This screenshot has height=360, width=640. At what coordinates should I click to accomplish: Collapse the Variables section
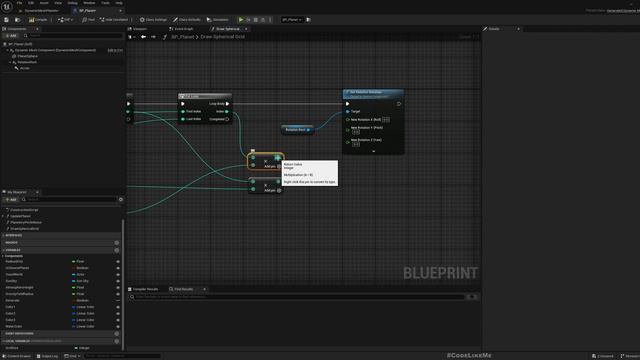(x=4, y=250)
